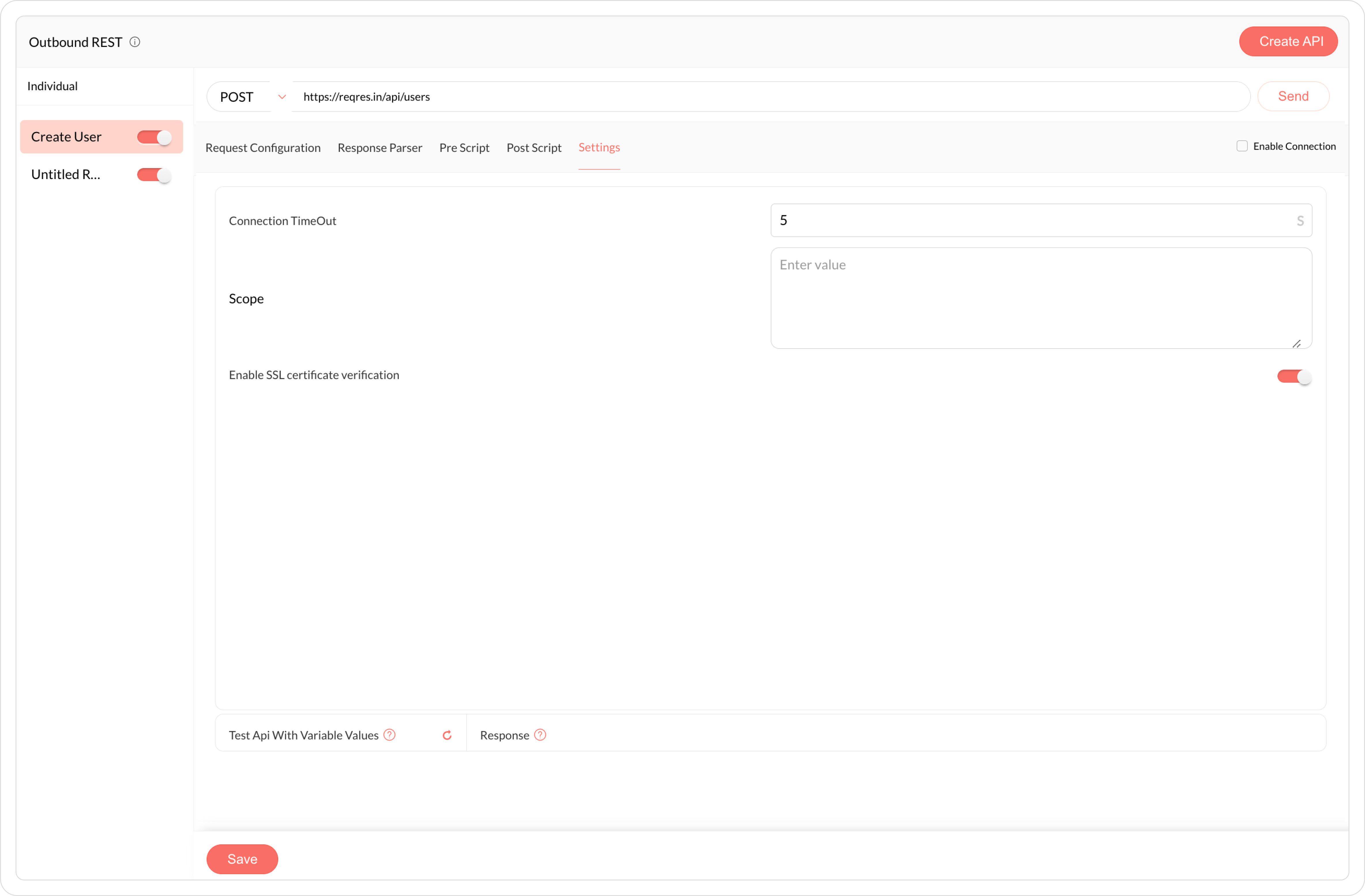The image size is (1365, 896).
Task: Click the Send button
Action: coord(1293,96)
